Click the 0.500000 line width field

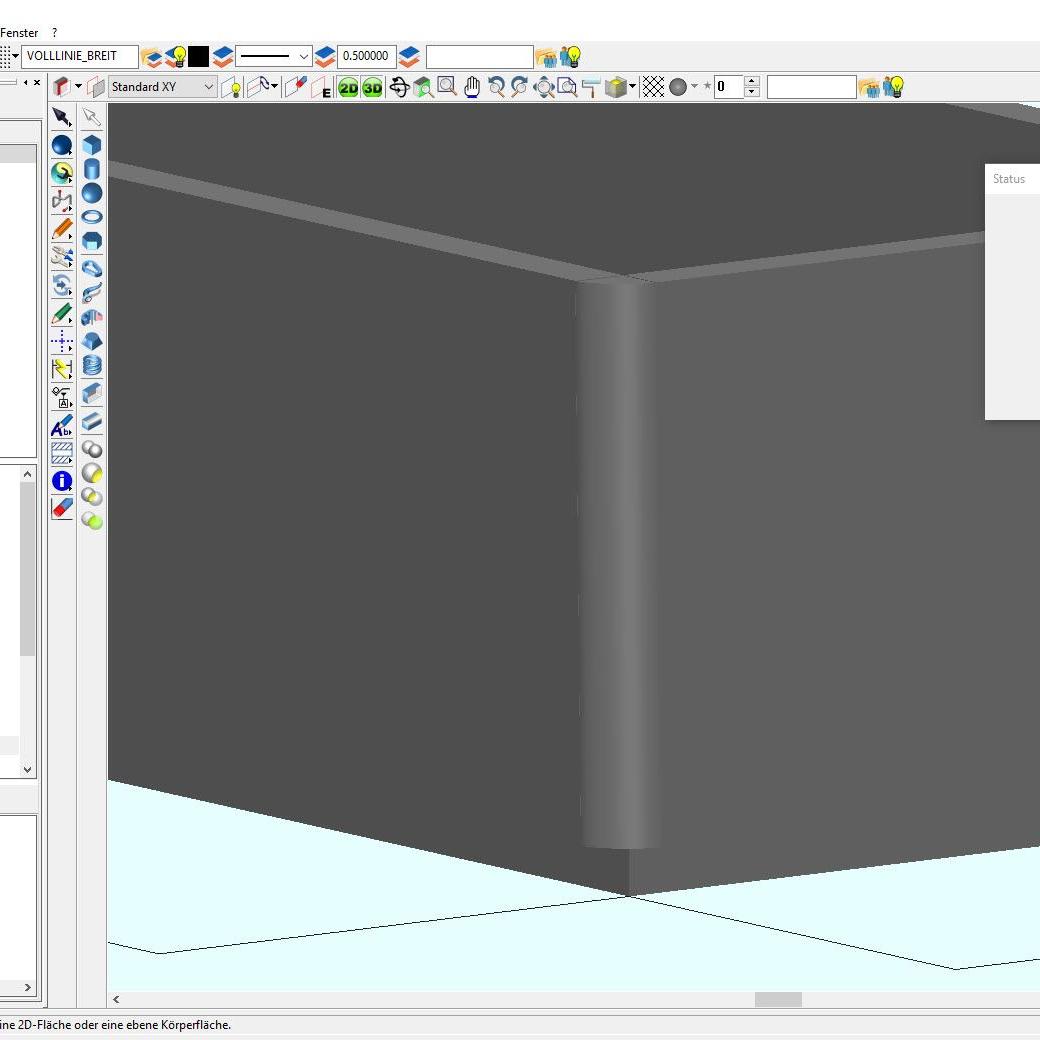[366, 57]
